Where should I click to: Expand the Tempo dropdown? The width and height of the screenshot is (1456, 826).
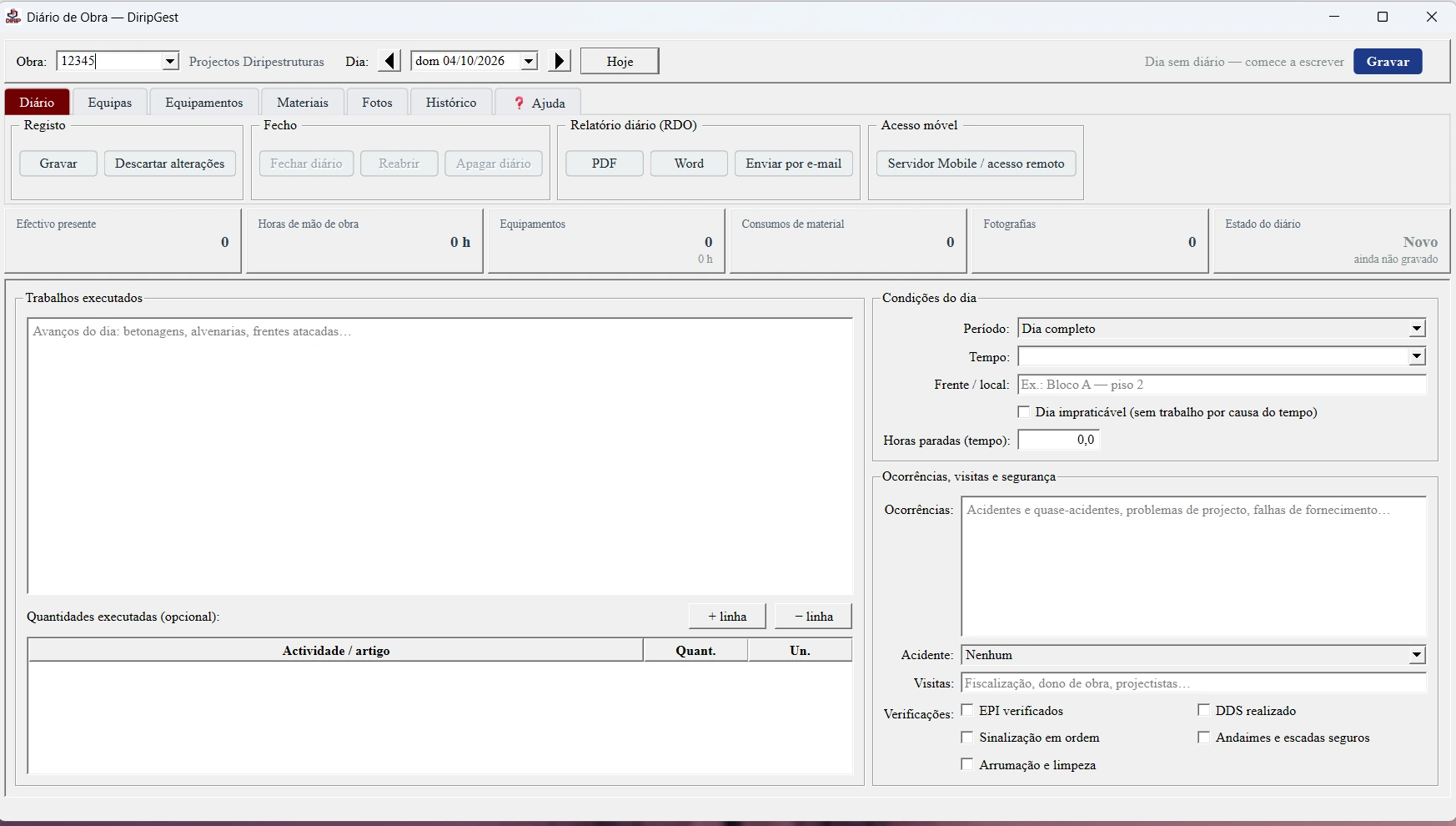click(1417, 357)
